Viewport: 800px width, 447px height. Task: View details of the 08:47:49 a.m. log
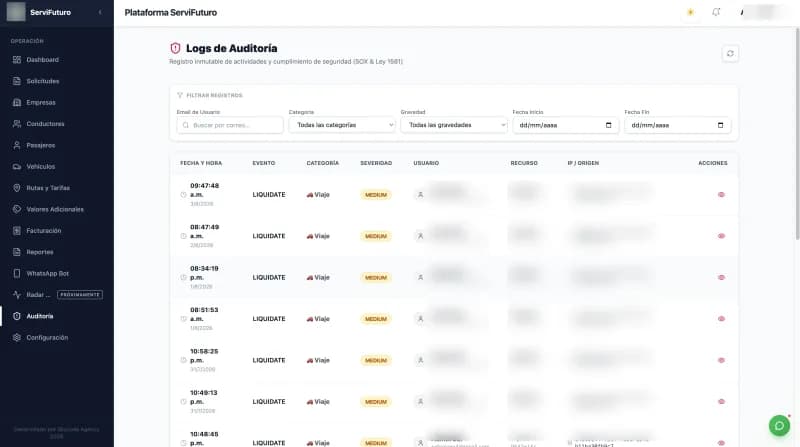721,236
